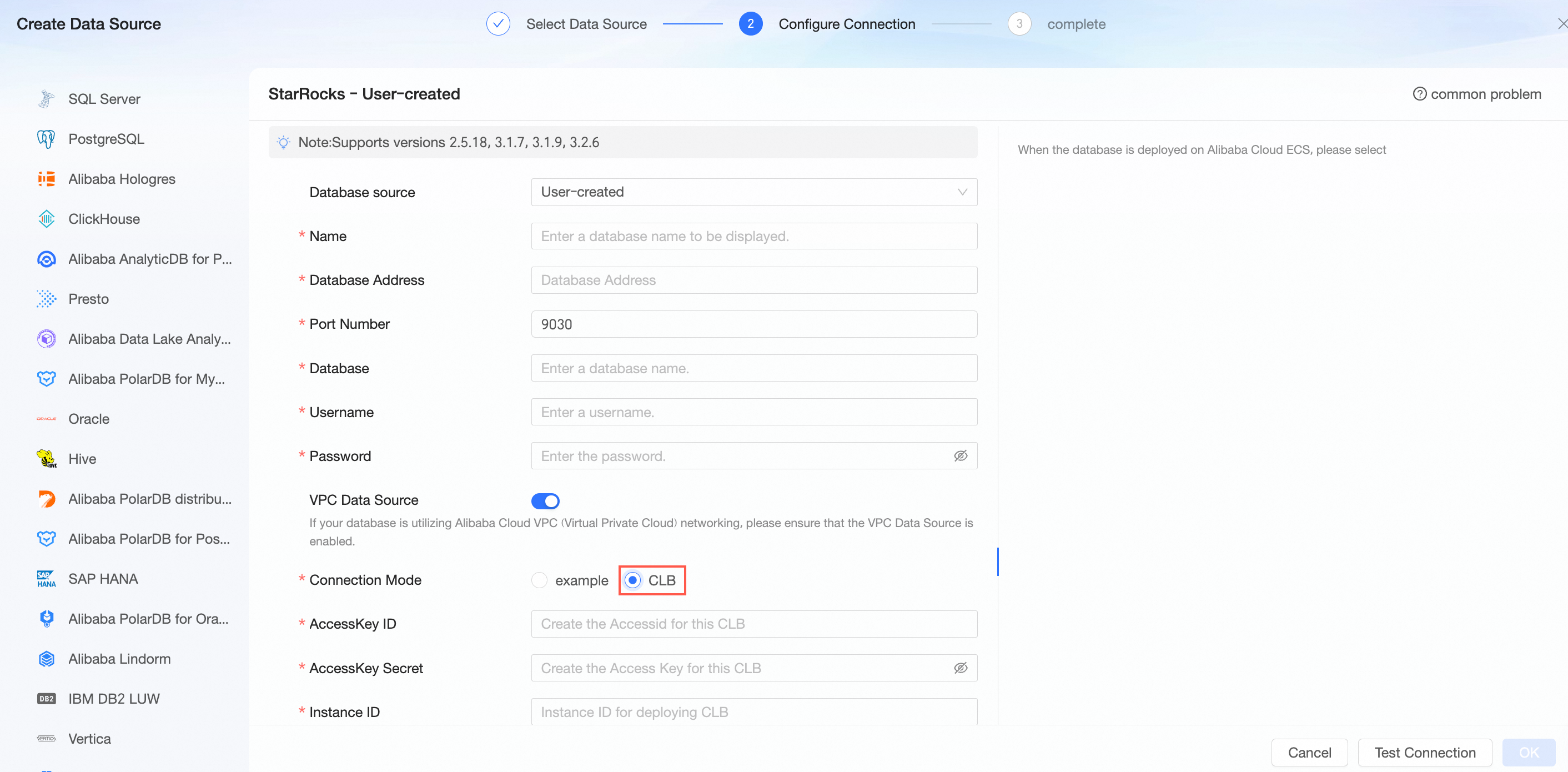This screenshot has height=772, width=1568.
Task: Select the IBM DB2 LUW icon
Action: tap(46, 698)
